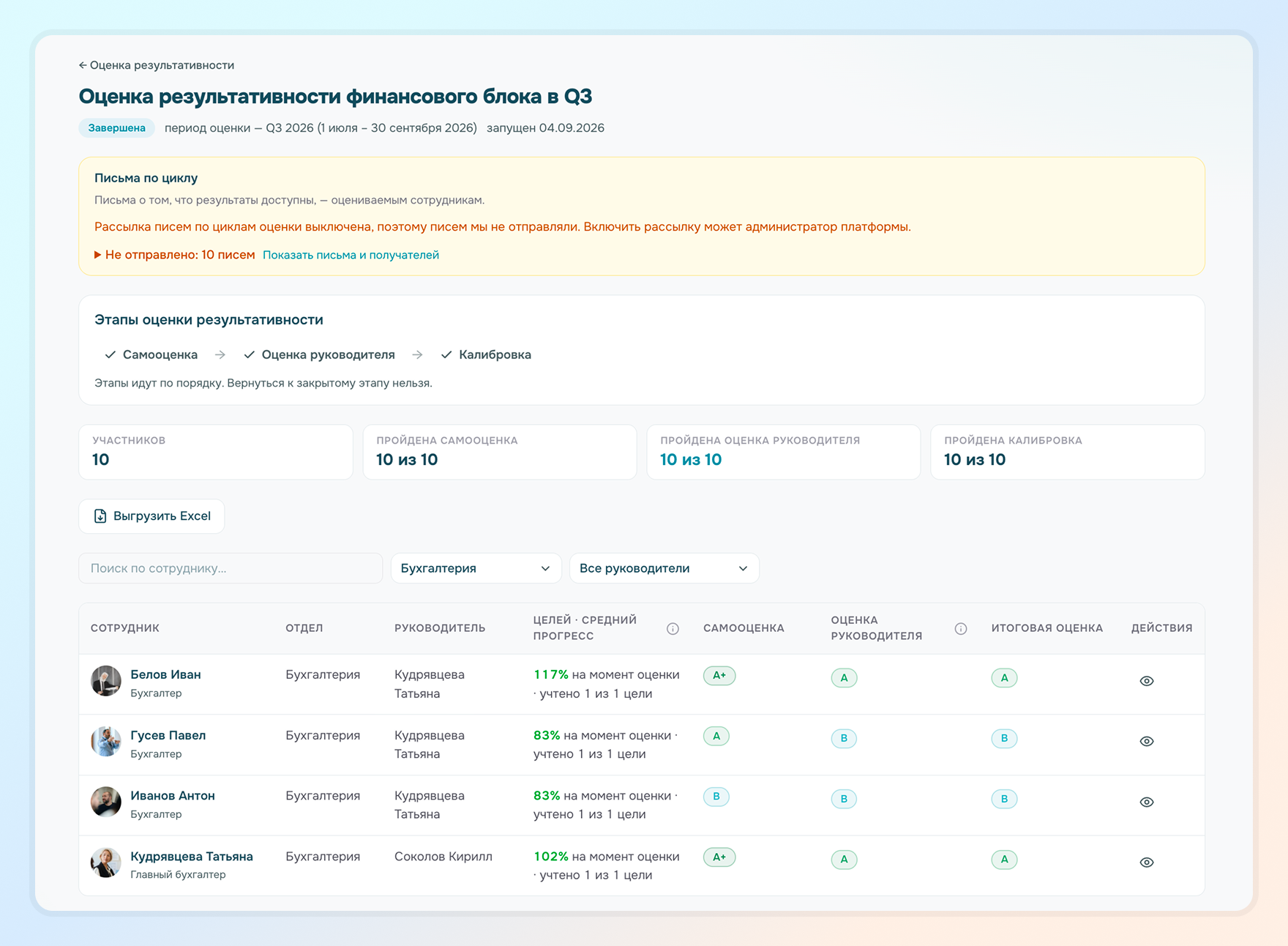The image size is (1288, 946).
Task: Click 117% progress text for Белов Иван
Action: 551,674
